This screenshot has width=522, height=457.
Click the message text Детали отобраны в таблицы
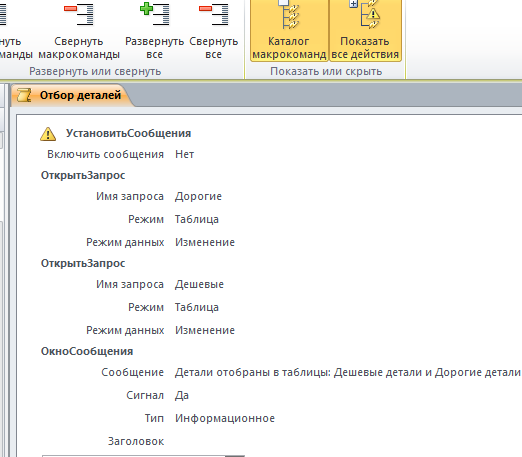(348, 372)
